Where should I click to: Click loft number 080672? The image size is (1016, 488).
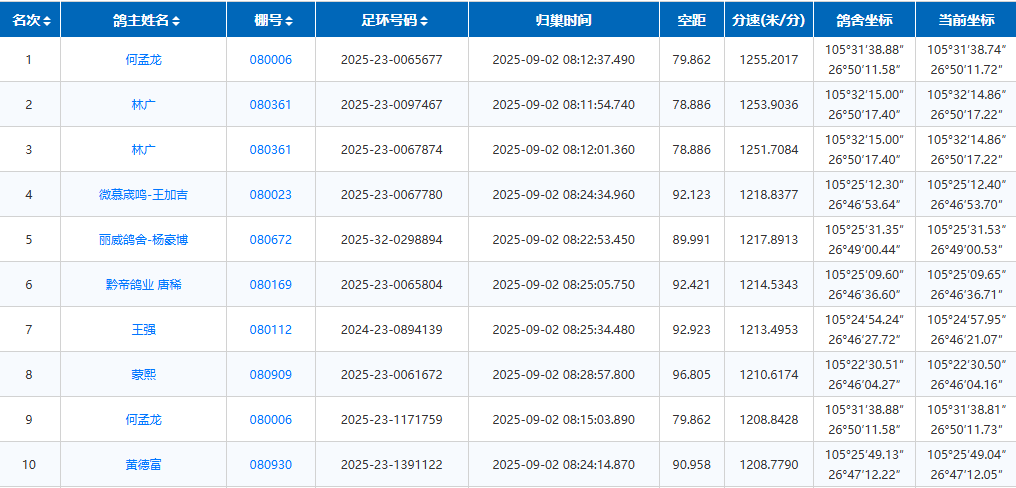pyautogui.click(x=270, y=240)
